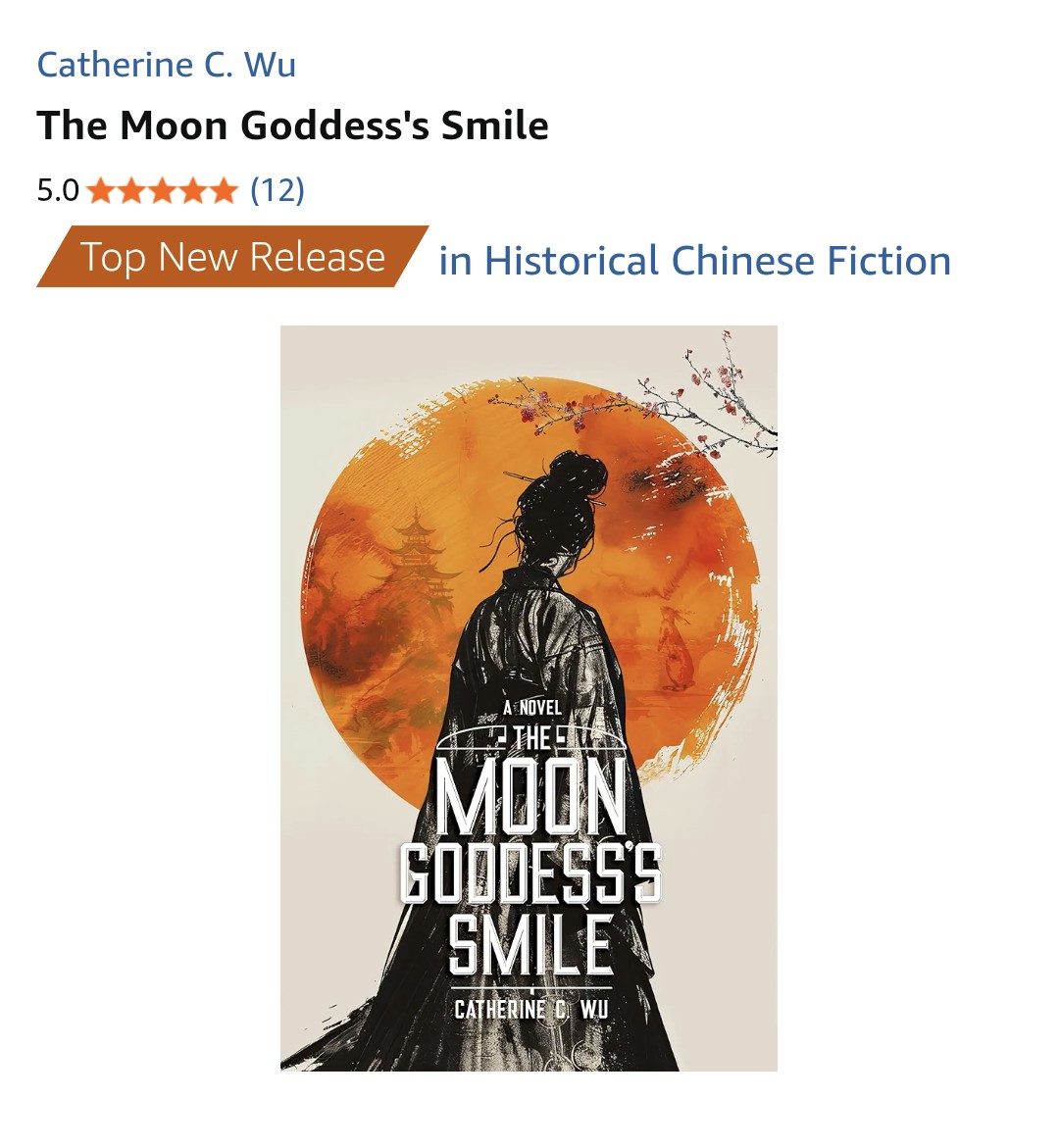Click the last orange rating star
Viewport: 1059px width, 1148px height.
tap(224, 190)
